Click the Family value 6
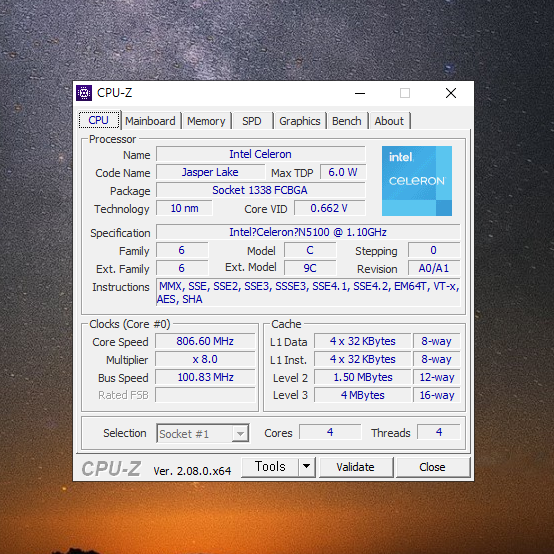Viewport: 554px width, 554px height. pos(182,250)
